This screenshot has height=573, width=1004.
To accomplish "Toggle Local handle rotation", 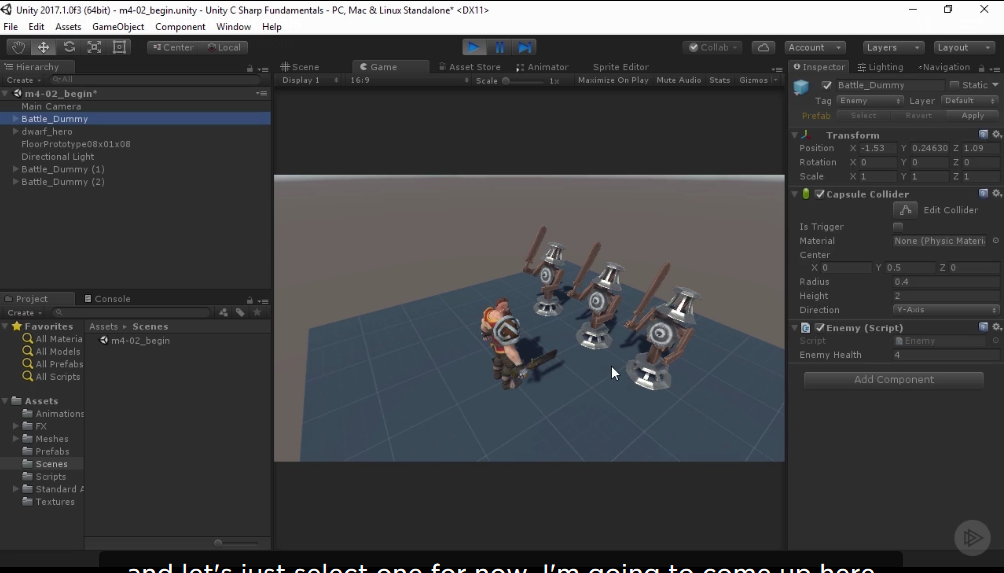I will pos(223,47).
